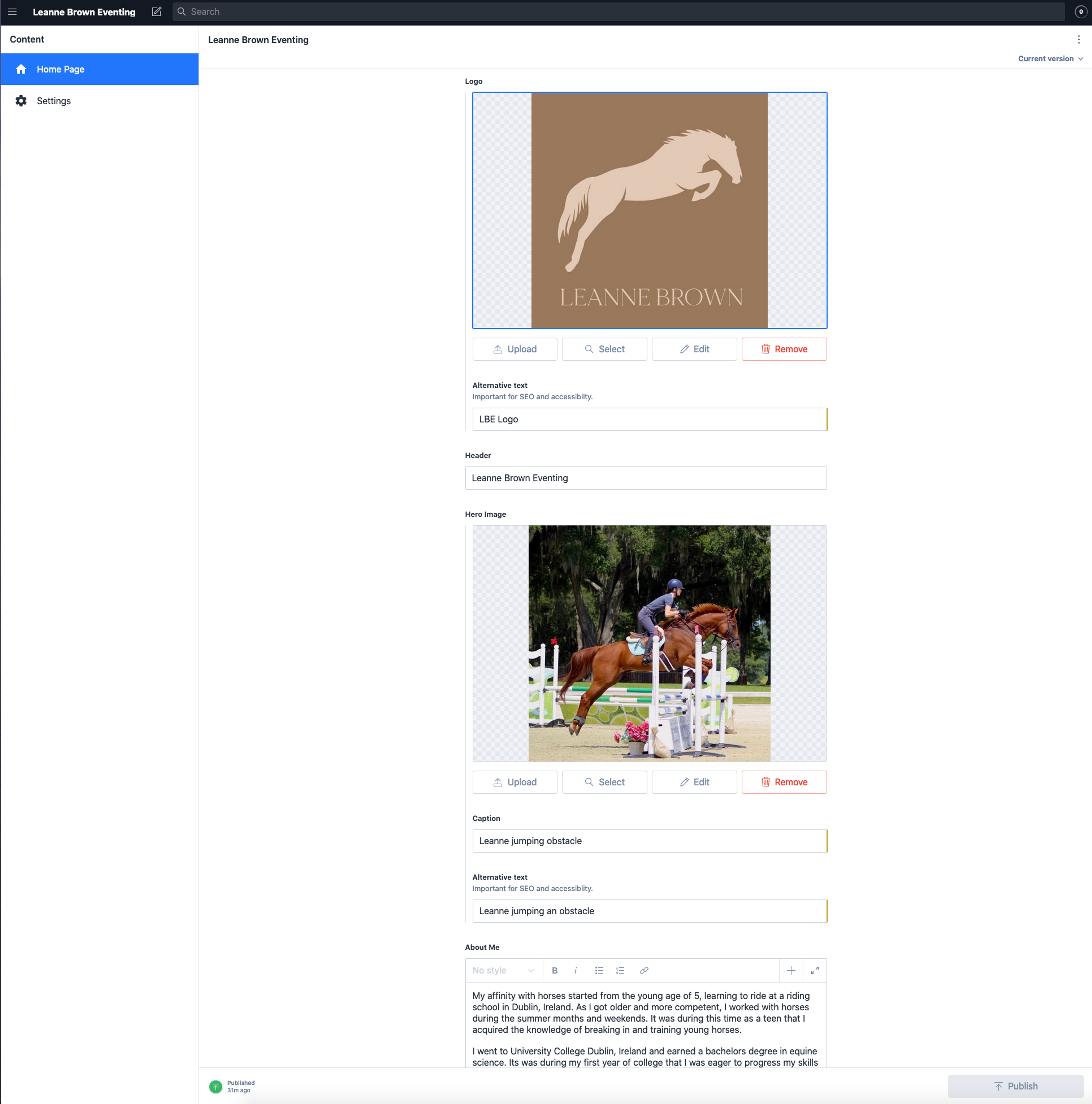Insert numbered list in About Me
Viewport: 1092px width, 1104px height.
coord(620,970)
